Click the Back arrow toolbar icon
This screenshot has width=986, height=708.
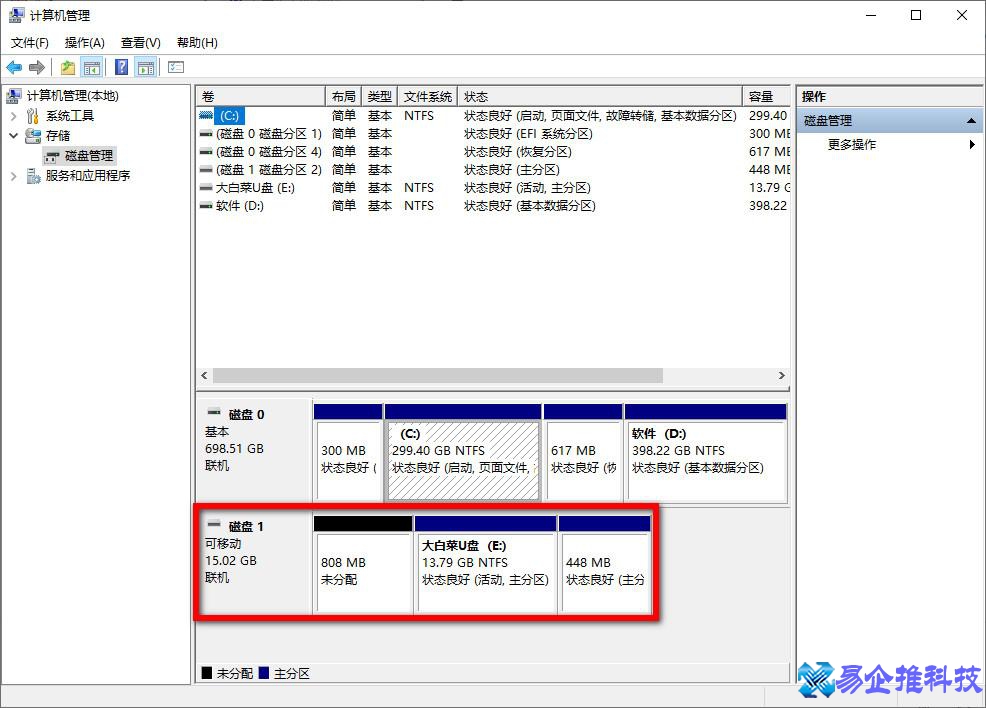(14, 67)
